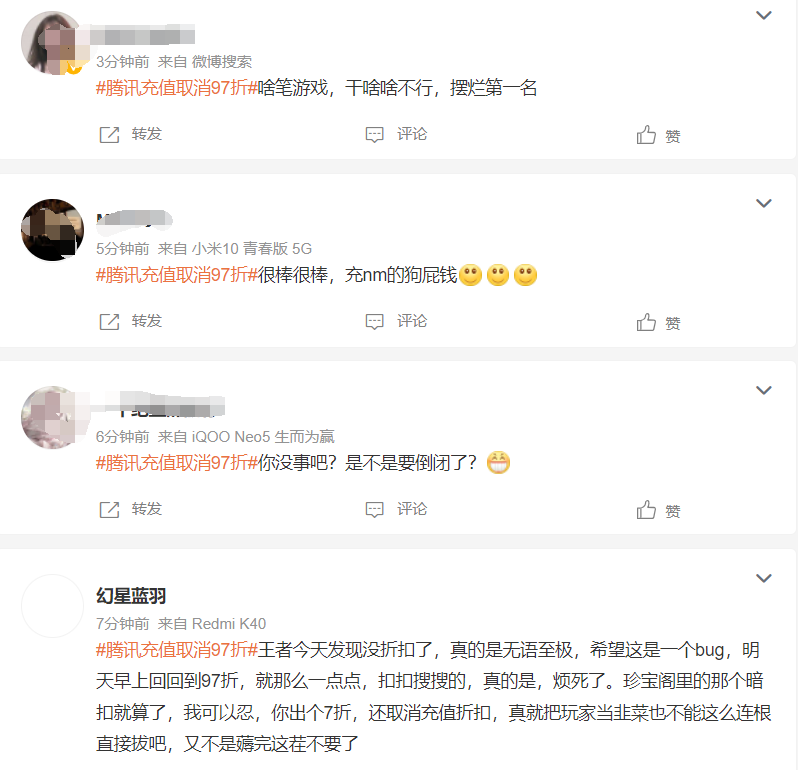Open comment icon on 3分钟前 post
The height and width of the screenshot is (770, 798).
click(375, 134)
